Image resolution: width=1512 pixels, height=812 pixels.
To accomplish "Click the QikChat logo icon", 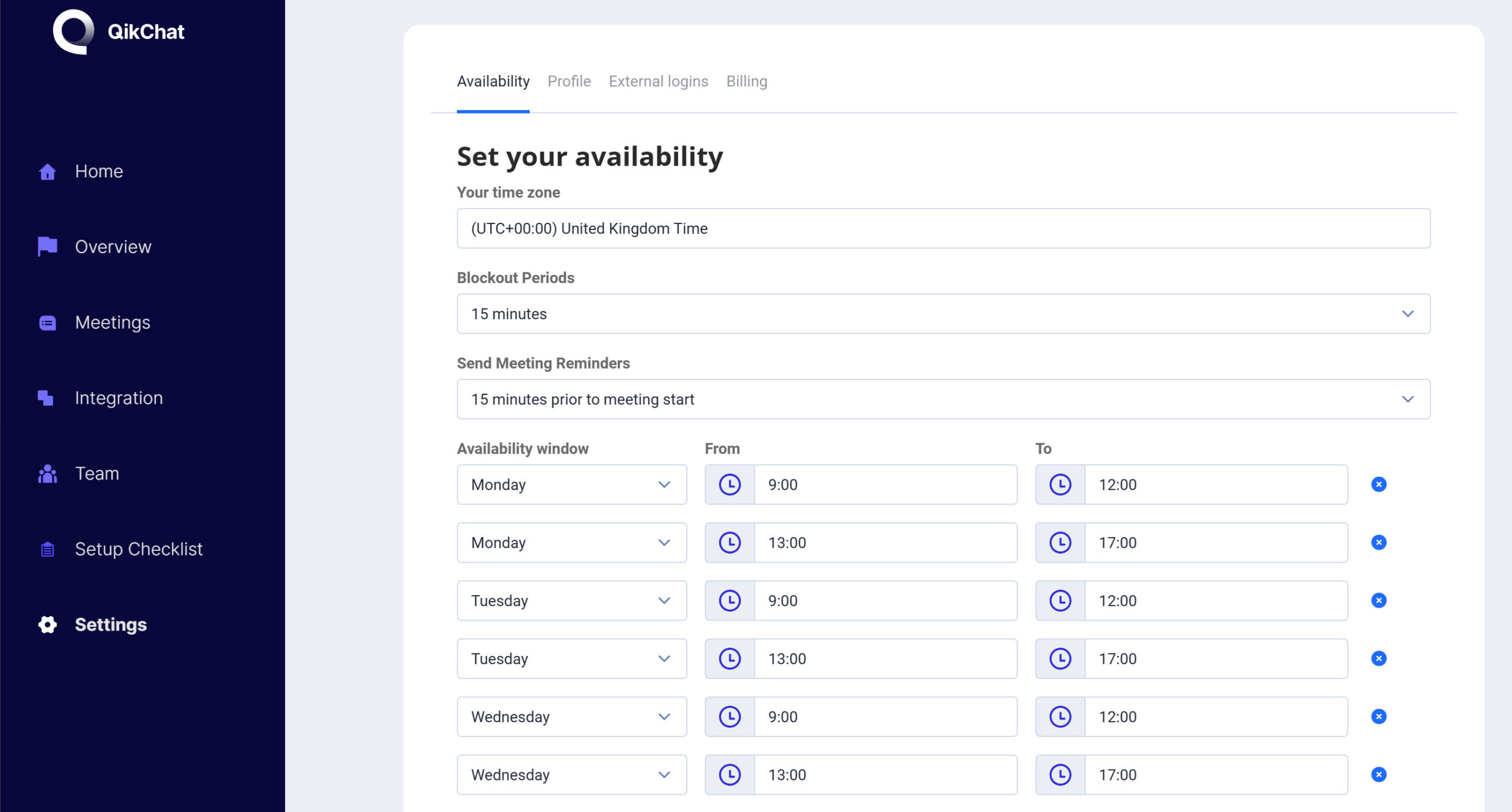I will click(73, 31).
